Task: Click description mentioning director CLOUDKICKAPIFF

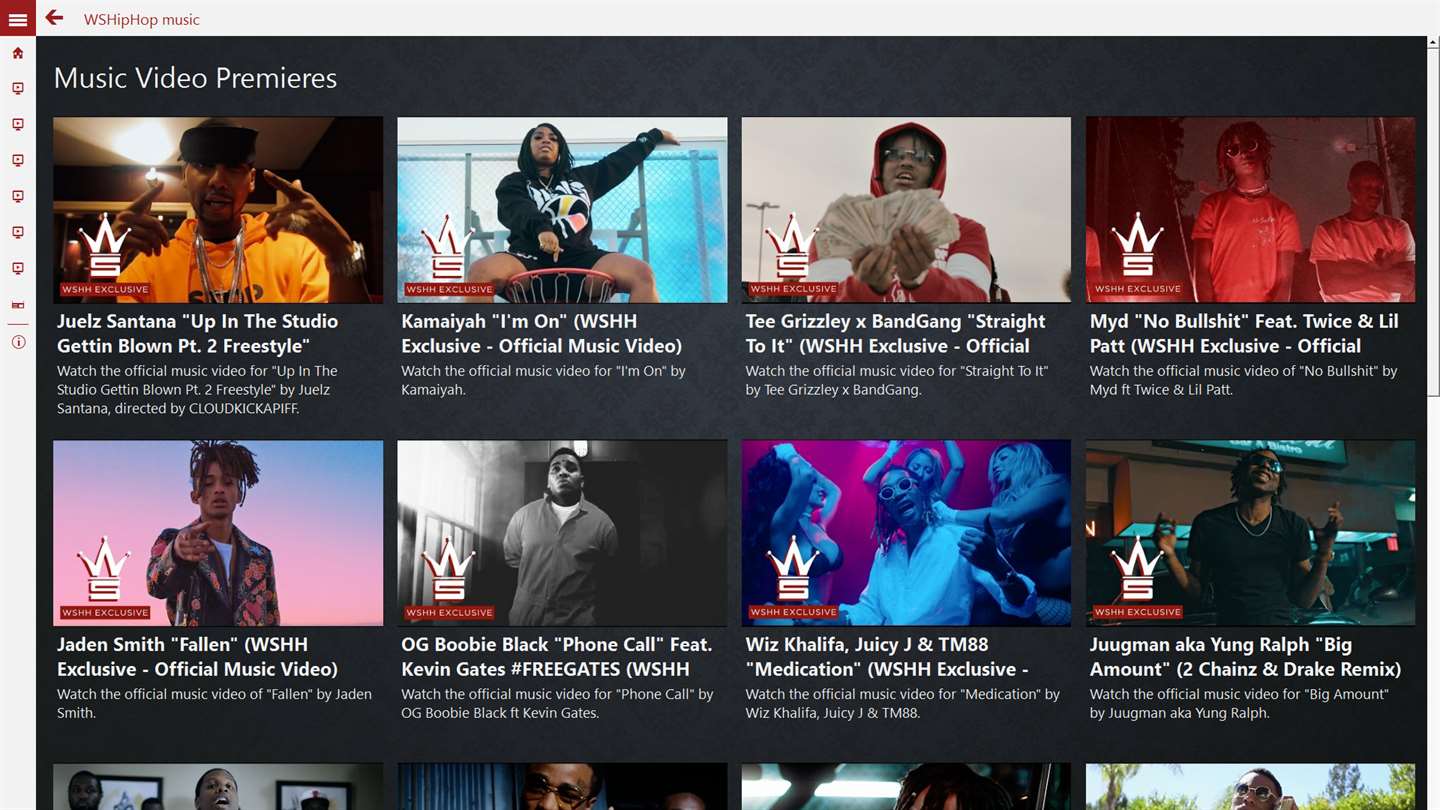Action: (198, 390)
